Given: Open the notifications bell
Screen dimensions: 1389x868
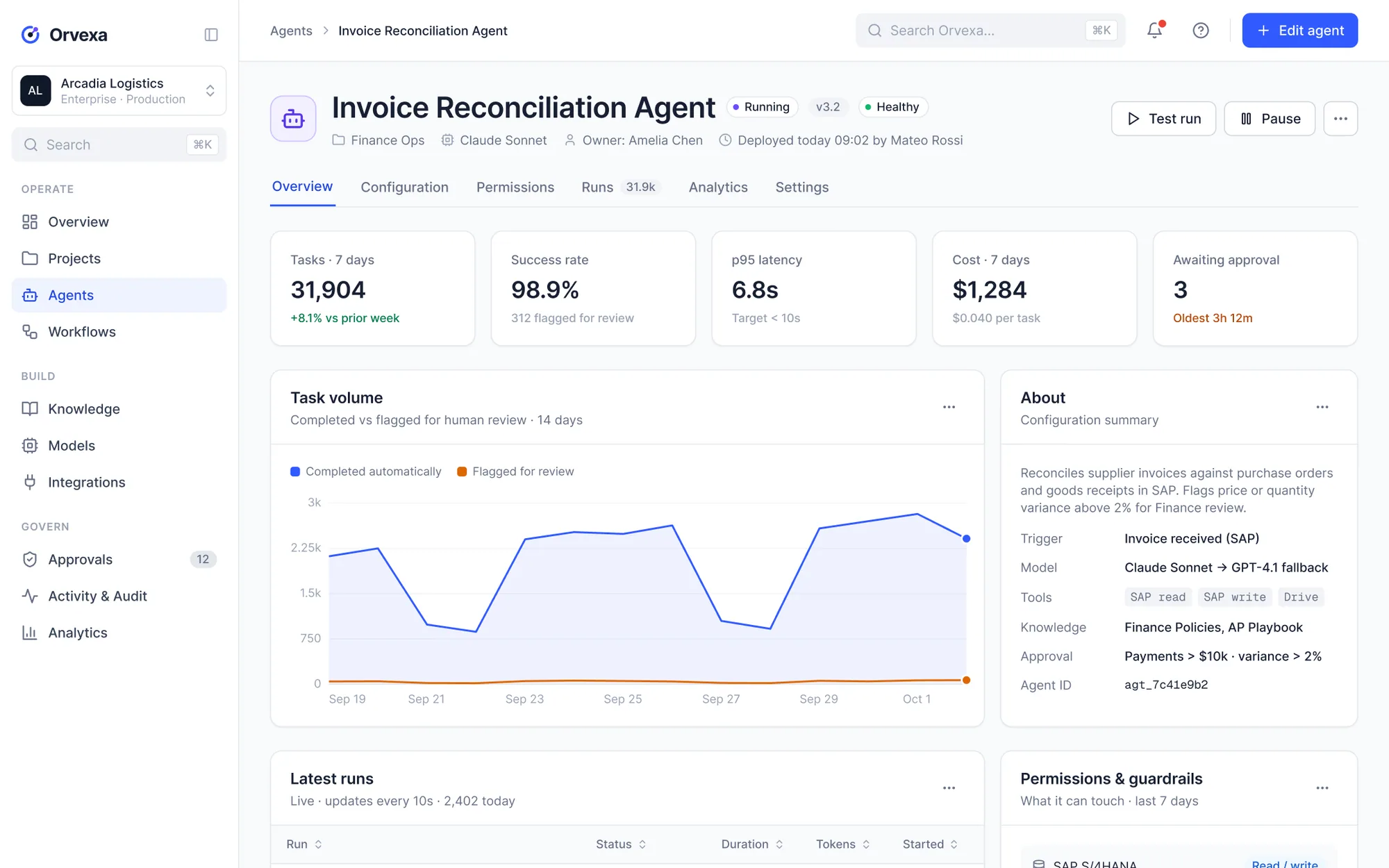Looking at the screenshot, I should click(x=1154, y=31).
